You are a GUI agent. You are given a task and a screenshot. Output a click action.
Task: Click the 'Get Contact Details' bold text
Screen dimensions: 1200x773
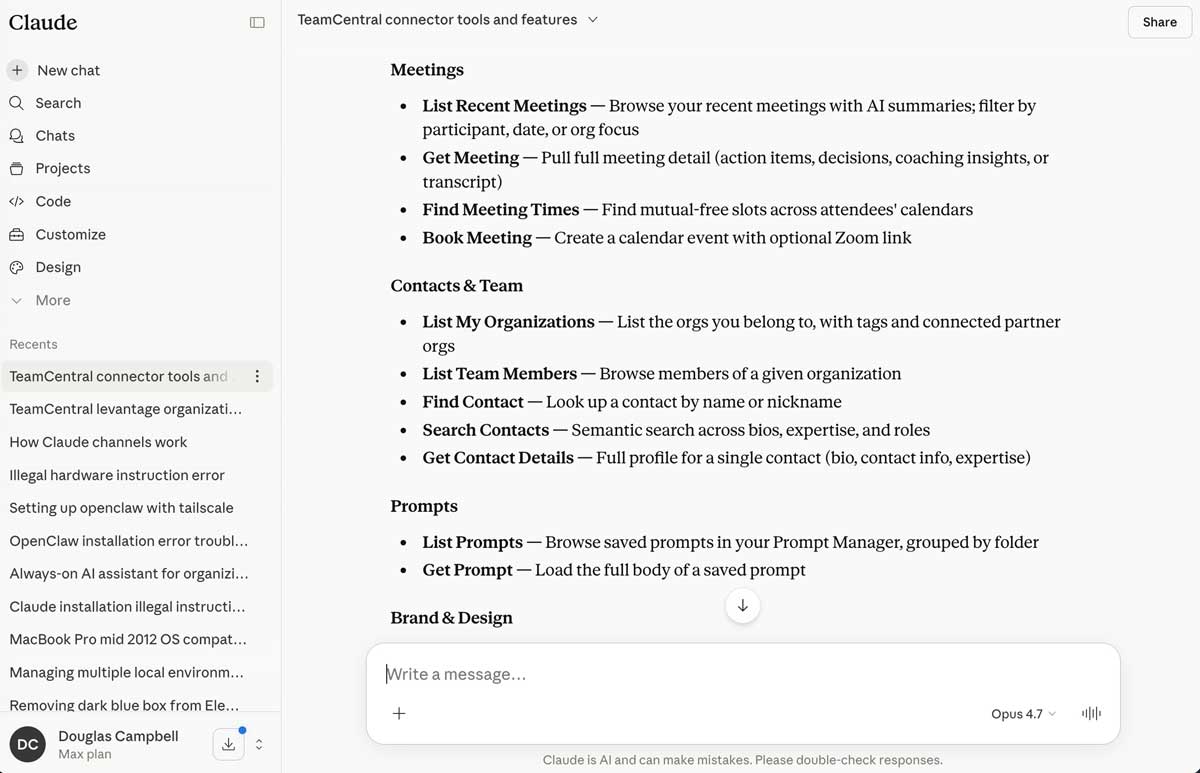[x=498, y=458]
